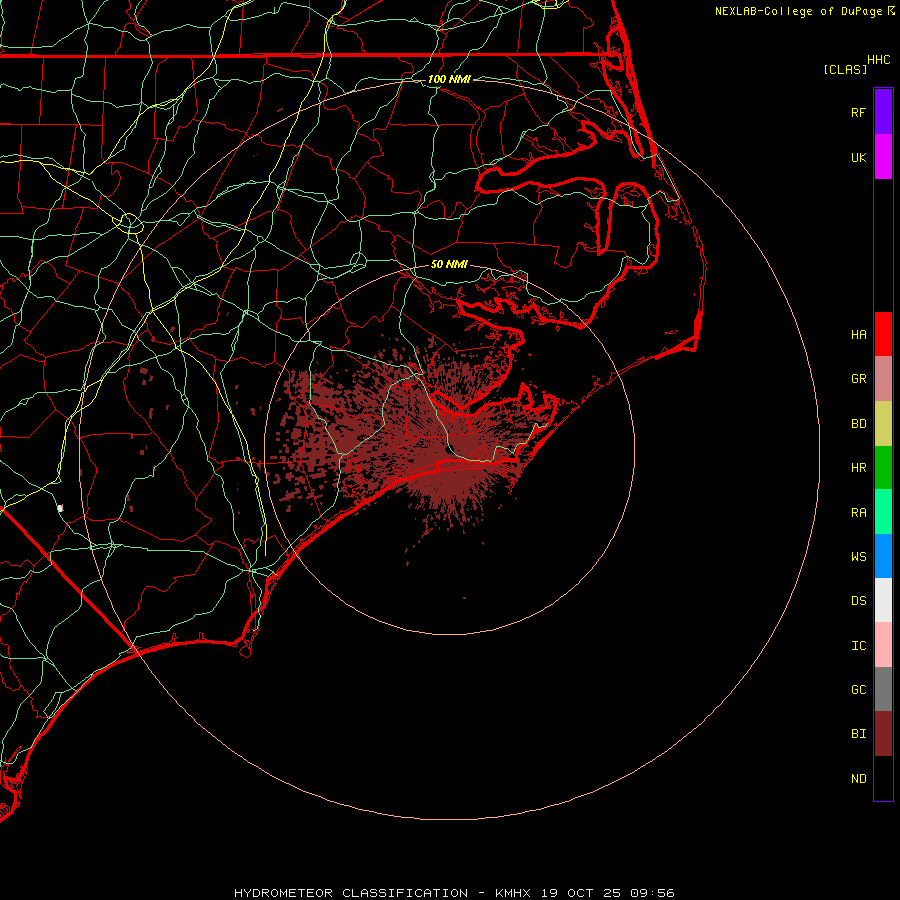Click the HHC product code label
This screenshot has width=900, height=900.
coord(879,60)
